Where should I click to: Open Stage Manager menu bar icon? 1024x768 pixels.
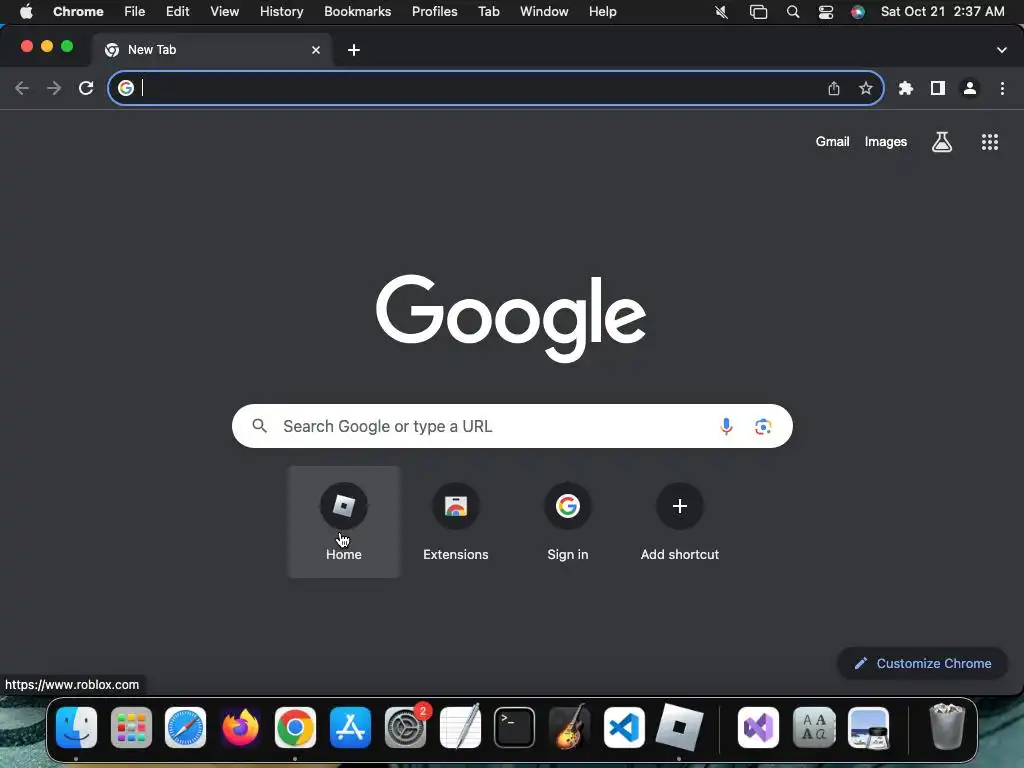pos(758,12)
